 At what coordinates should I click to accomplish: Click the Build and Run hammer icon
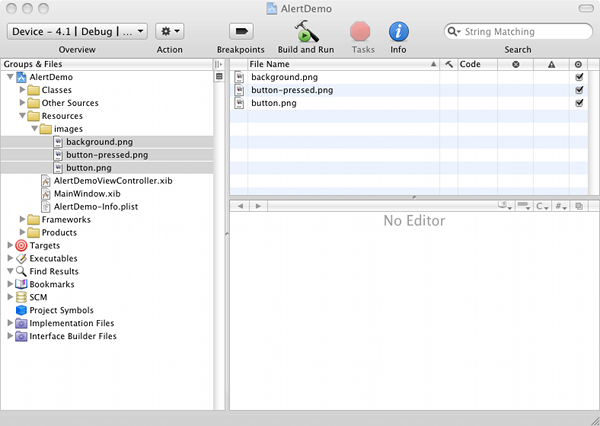(x=305, y=32)
